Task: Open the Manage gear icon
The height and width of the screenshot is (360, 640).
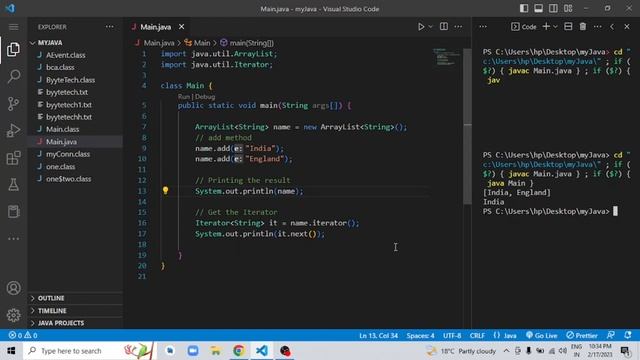Action: [13, 315]
